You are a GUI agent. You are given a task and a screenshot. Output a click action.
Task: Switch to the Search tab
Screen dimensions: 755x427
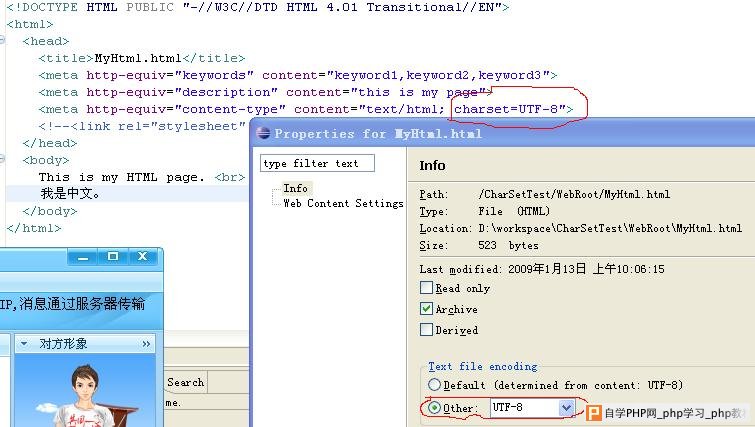click(x=186, y=382)
